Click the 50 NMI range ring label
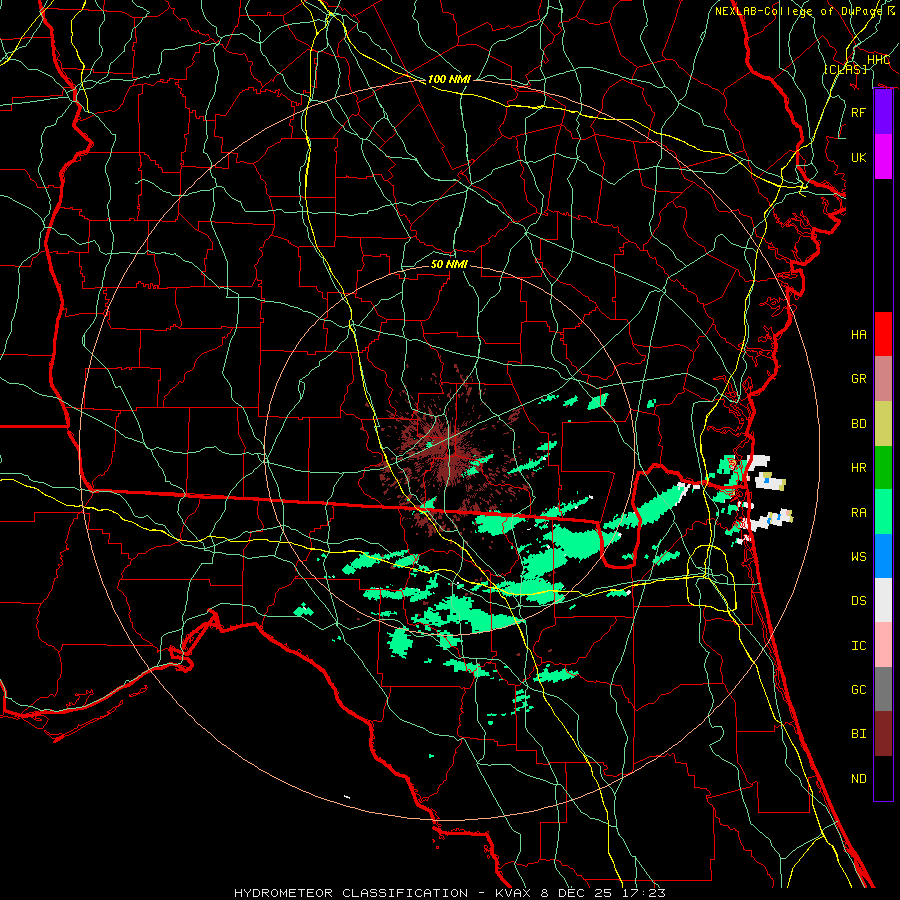This screenshot has height=900, width=900. coord(449,264)
